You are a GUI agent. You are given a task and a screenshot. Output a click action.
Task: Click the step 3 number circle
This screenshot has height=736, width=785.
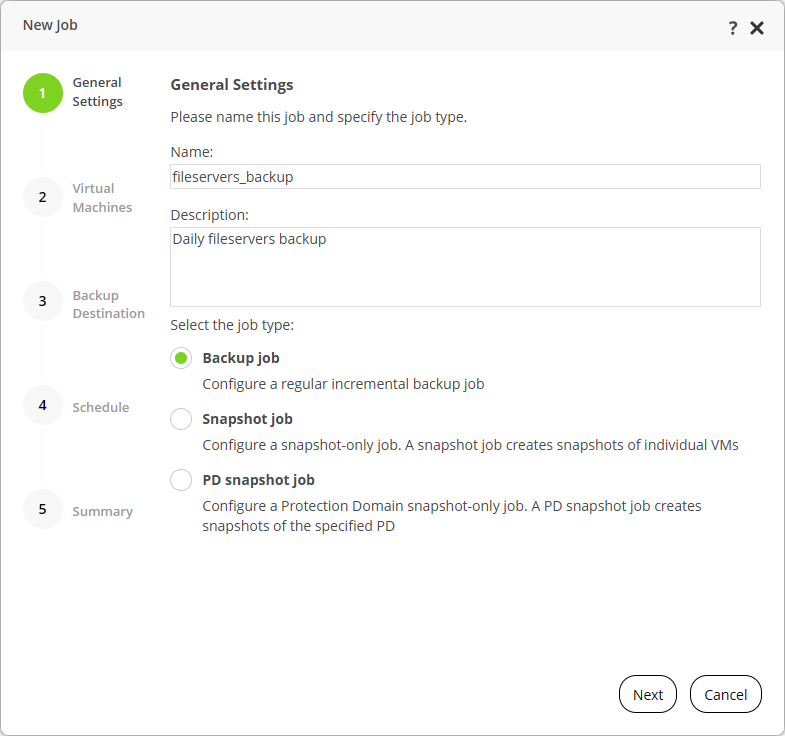tap(42, 301)
